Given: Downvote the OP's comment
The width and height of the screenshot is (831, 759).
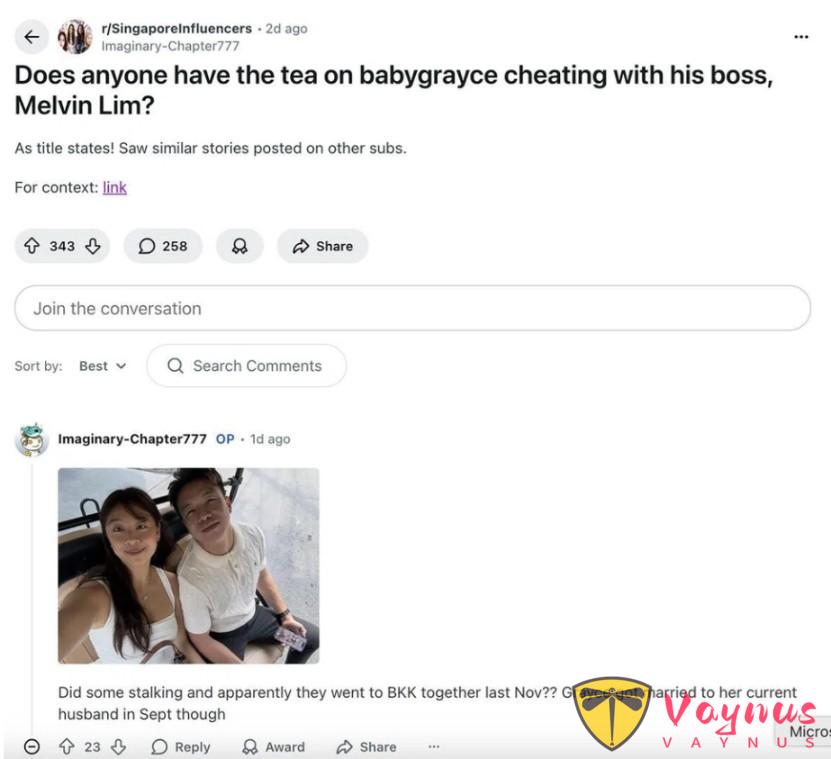Looking at the screenshot, I should [118, 747].
